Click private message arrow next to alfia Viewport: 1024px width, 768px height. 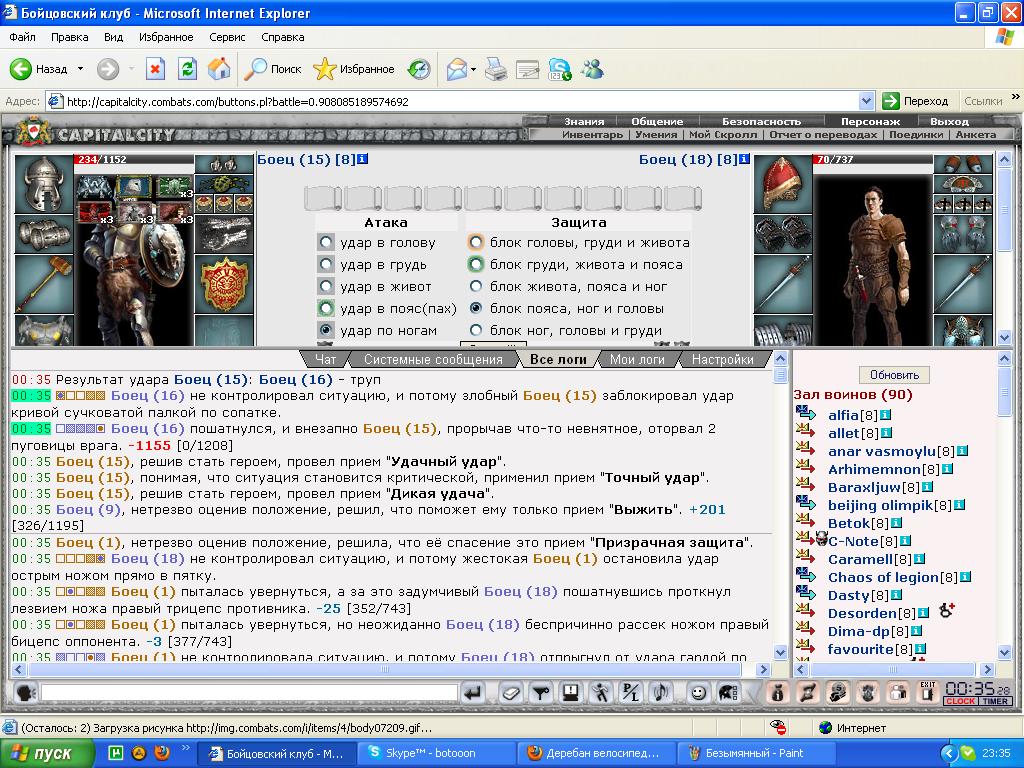[806, 413]
